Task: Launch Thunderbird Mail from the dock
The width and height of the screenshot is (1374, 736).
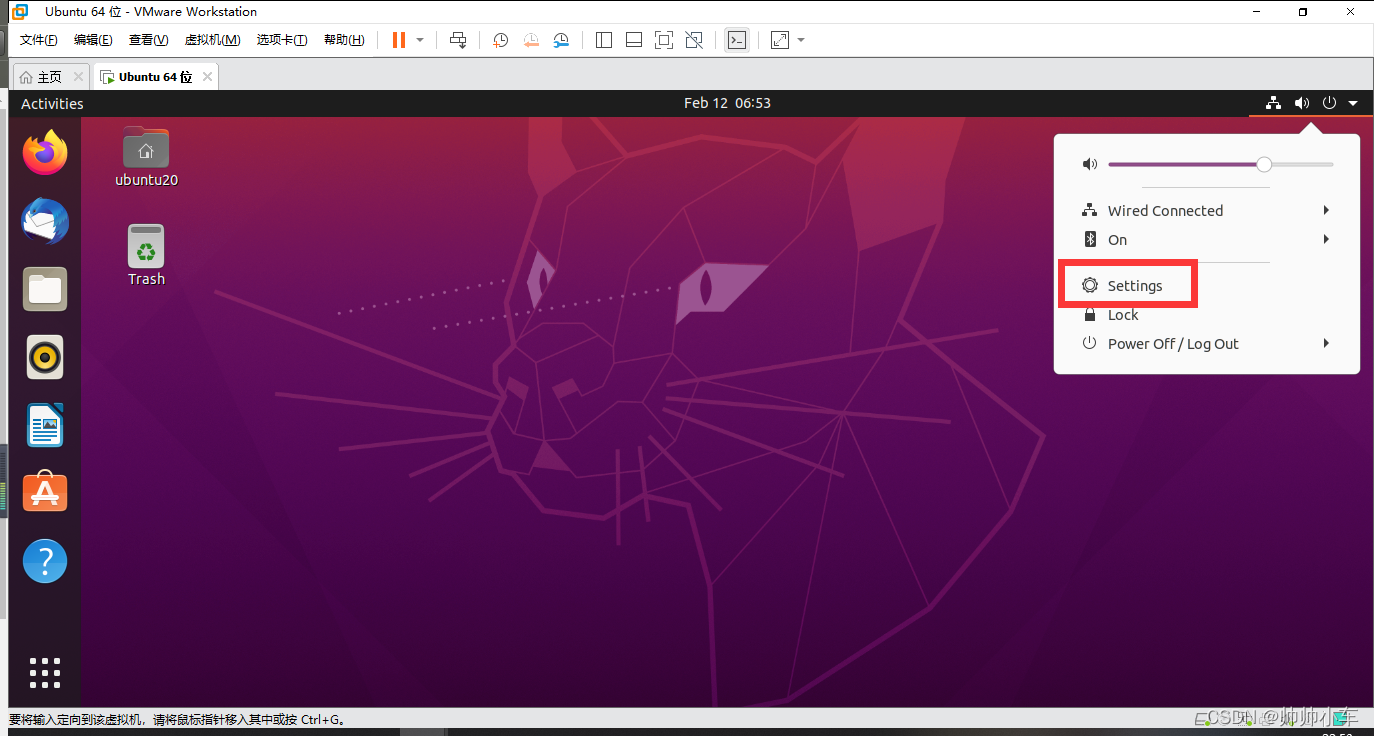Action: 45,221
